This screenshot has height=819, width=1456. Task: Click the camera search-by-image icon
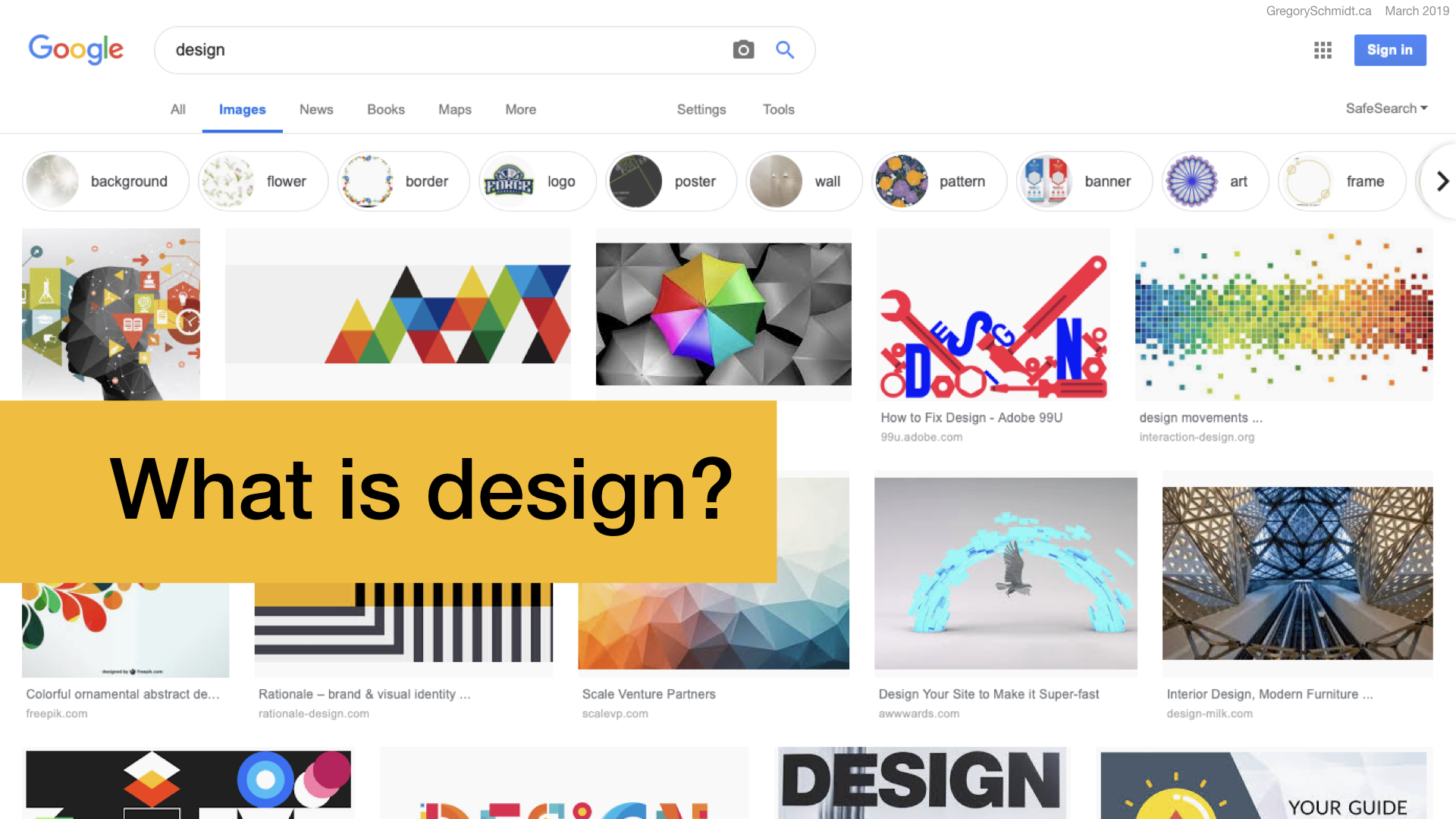pyautogui.click(x=743, y=50)
